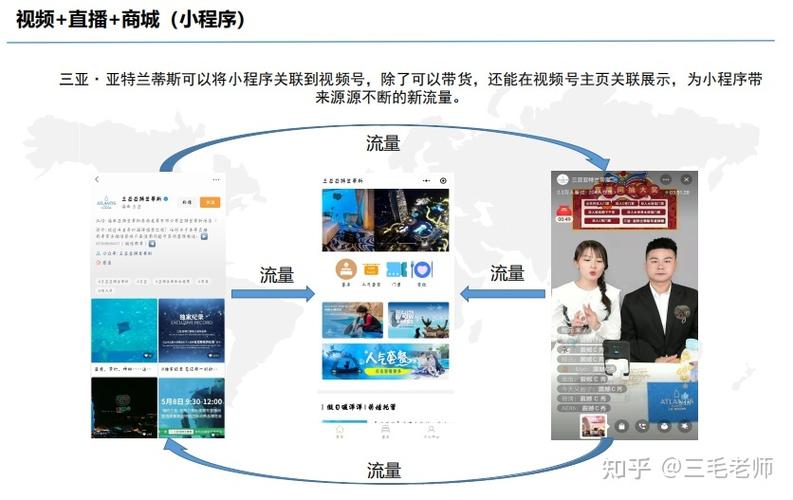Click the slide title 视频+直播+商城（小程序）
This screenshot has width=793, height=500.
130,20
